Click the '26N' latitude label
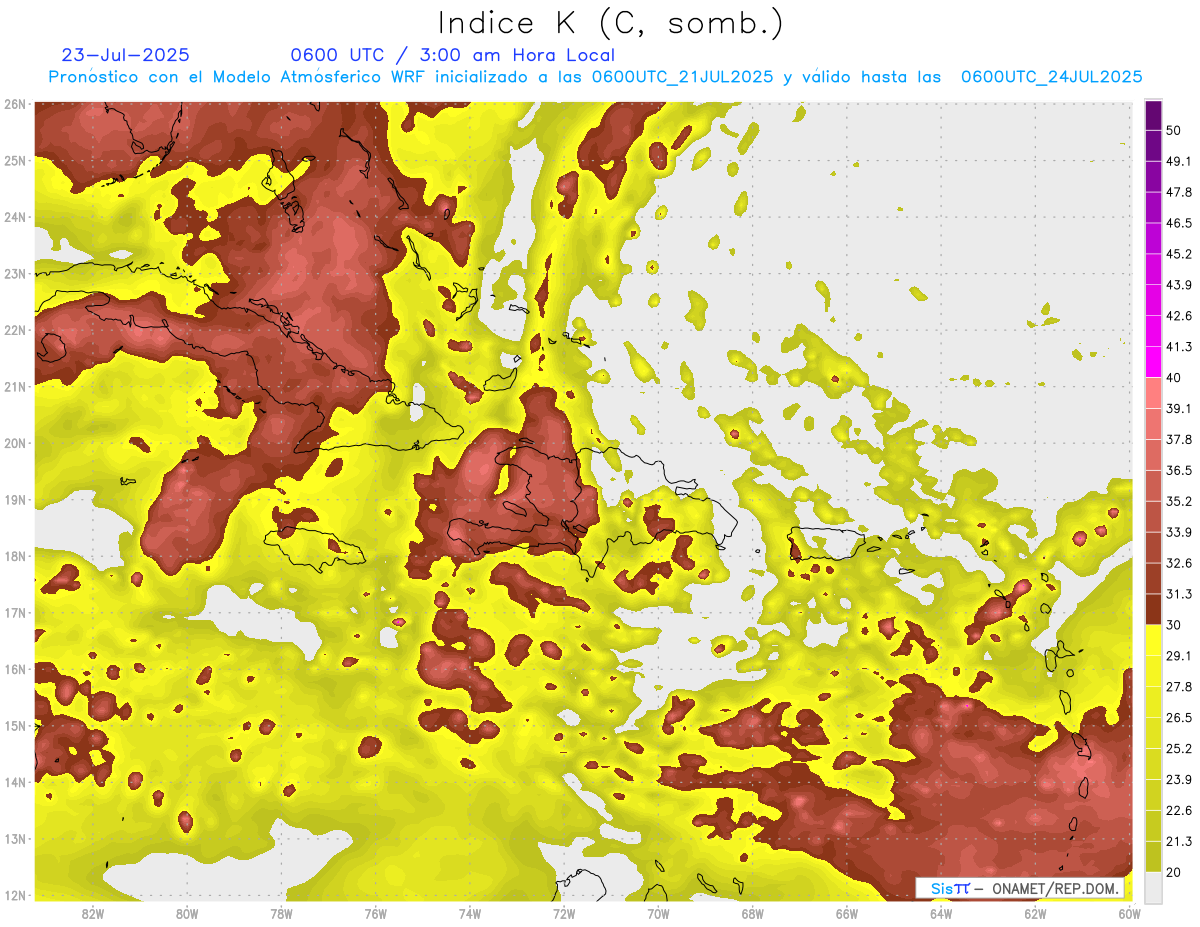Viewport: 1200px width, 927px height. (x=15, y=104)
